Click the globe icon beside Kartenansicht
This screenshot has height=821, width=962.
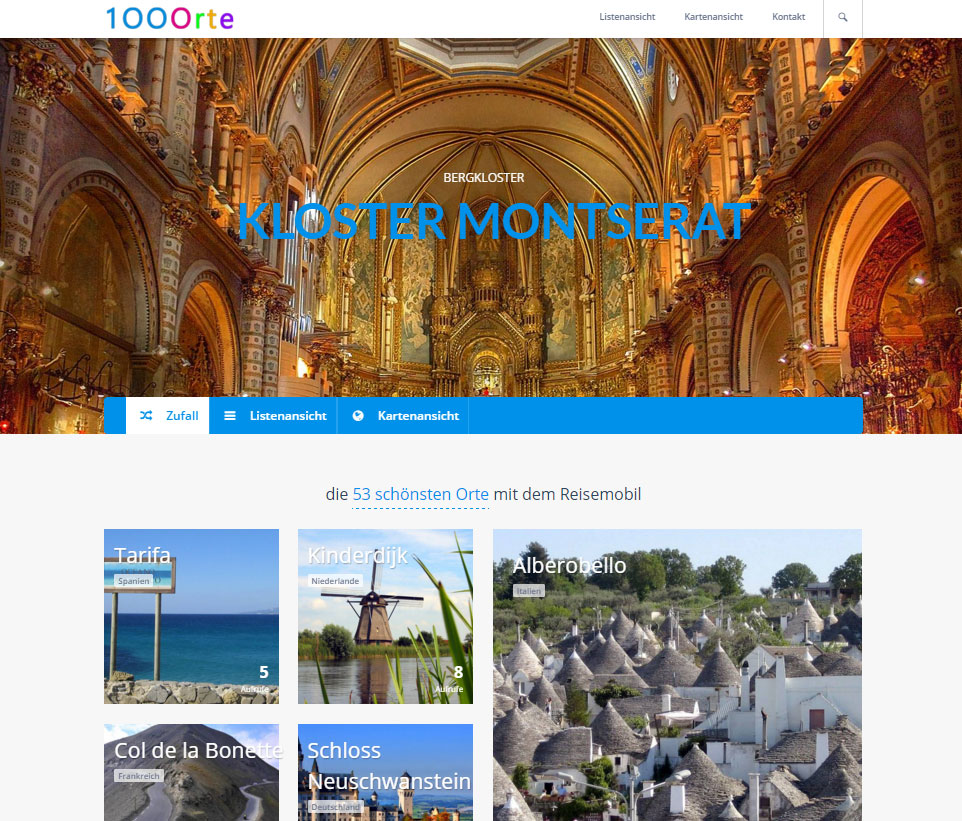point(358,415)
